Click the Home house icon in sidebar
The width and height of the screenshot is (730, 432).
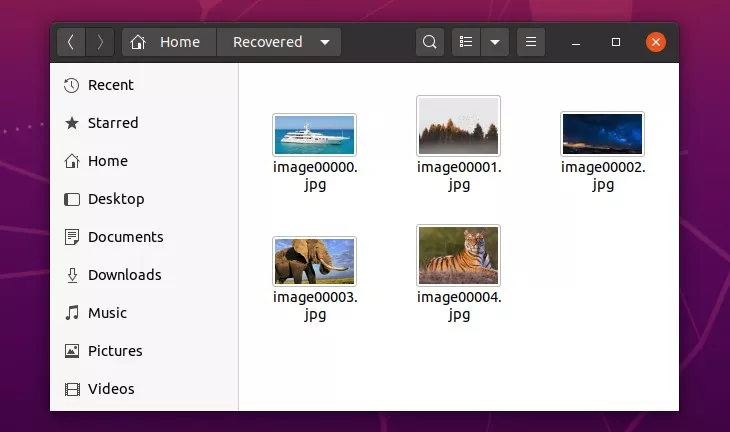(x=72, y=161)
